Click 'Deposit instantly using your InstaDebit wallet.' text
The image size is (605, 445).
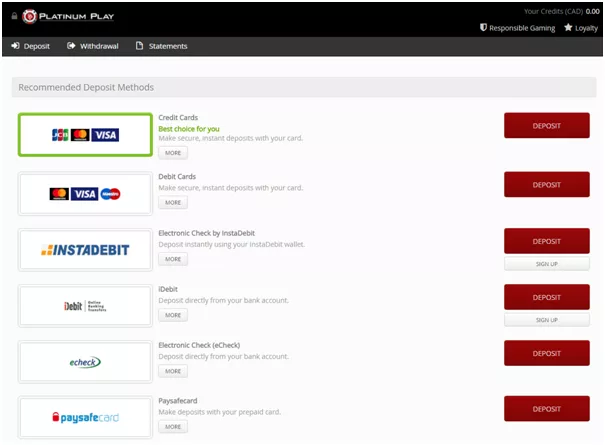click(232, 244)
